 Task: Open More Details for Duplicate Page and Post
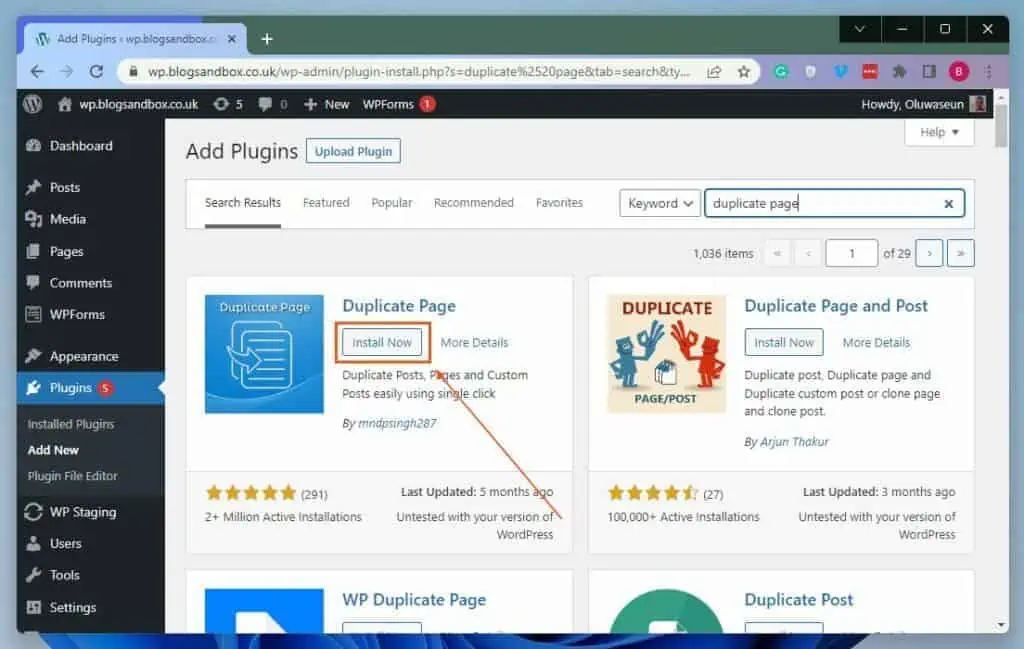pyautogui.click(x=876, y=342)
